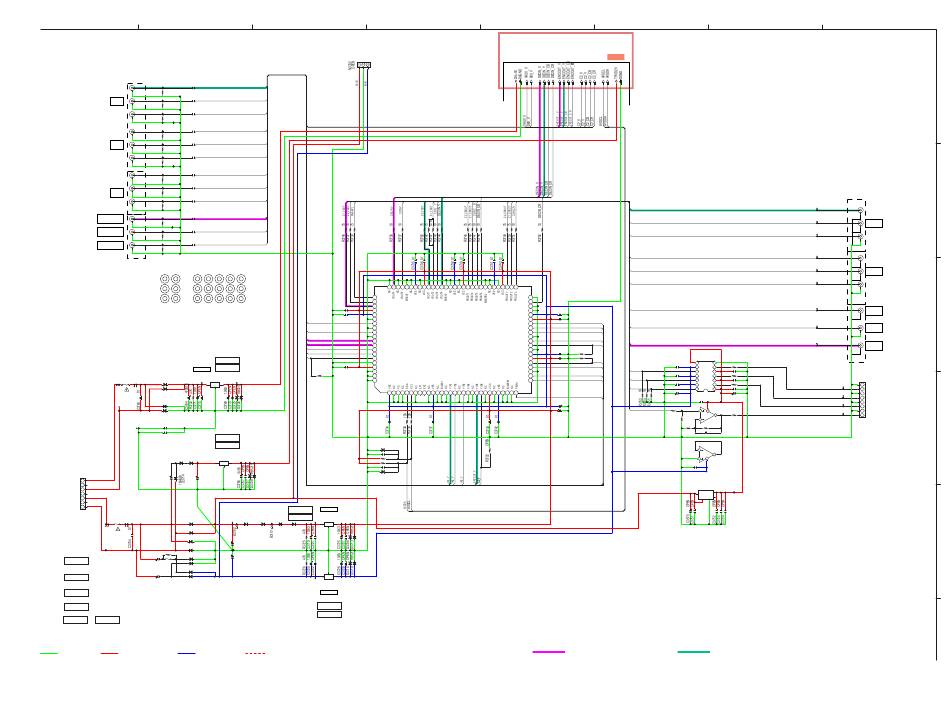The image size is (950, 702).
Task: Select the vertical pin header at the right edge
Action: tap(862, 400)
